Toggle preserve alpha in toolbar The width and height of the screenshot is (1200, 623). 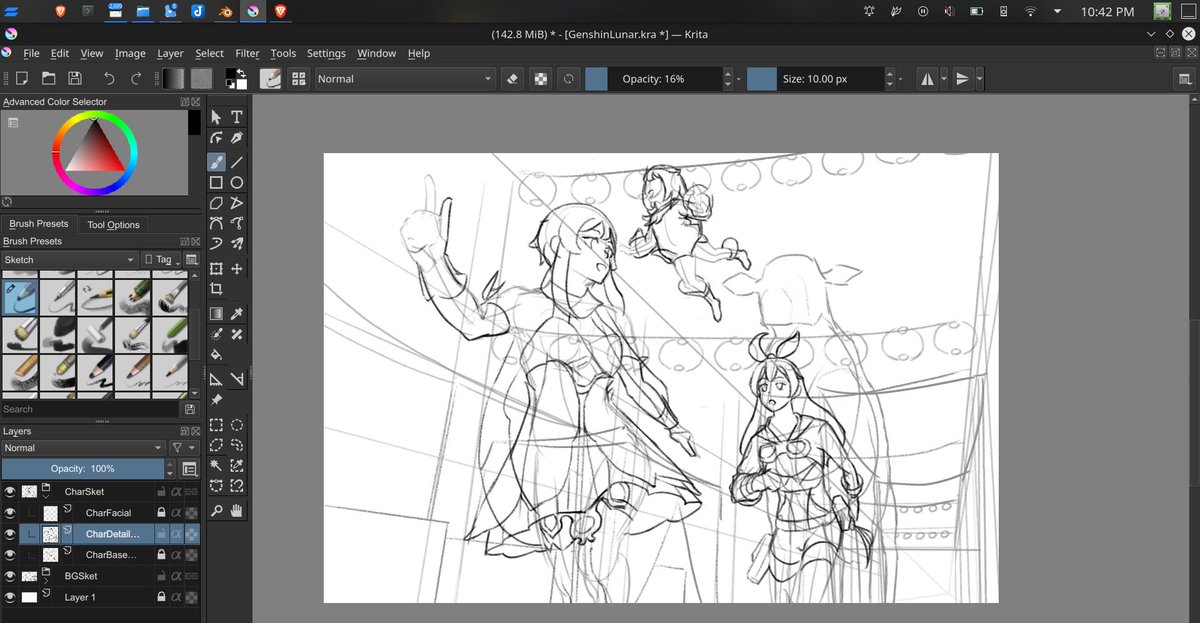[540, 79]
